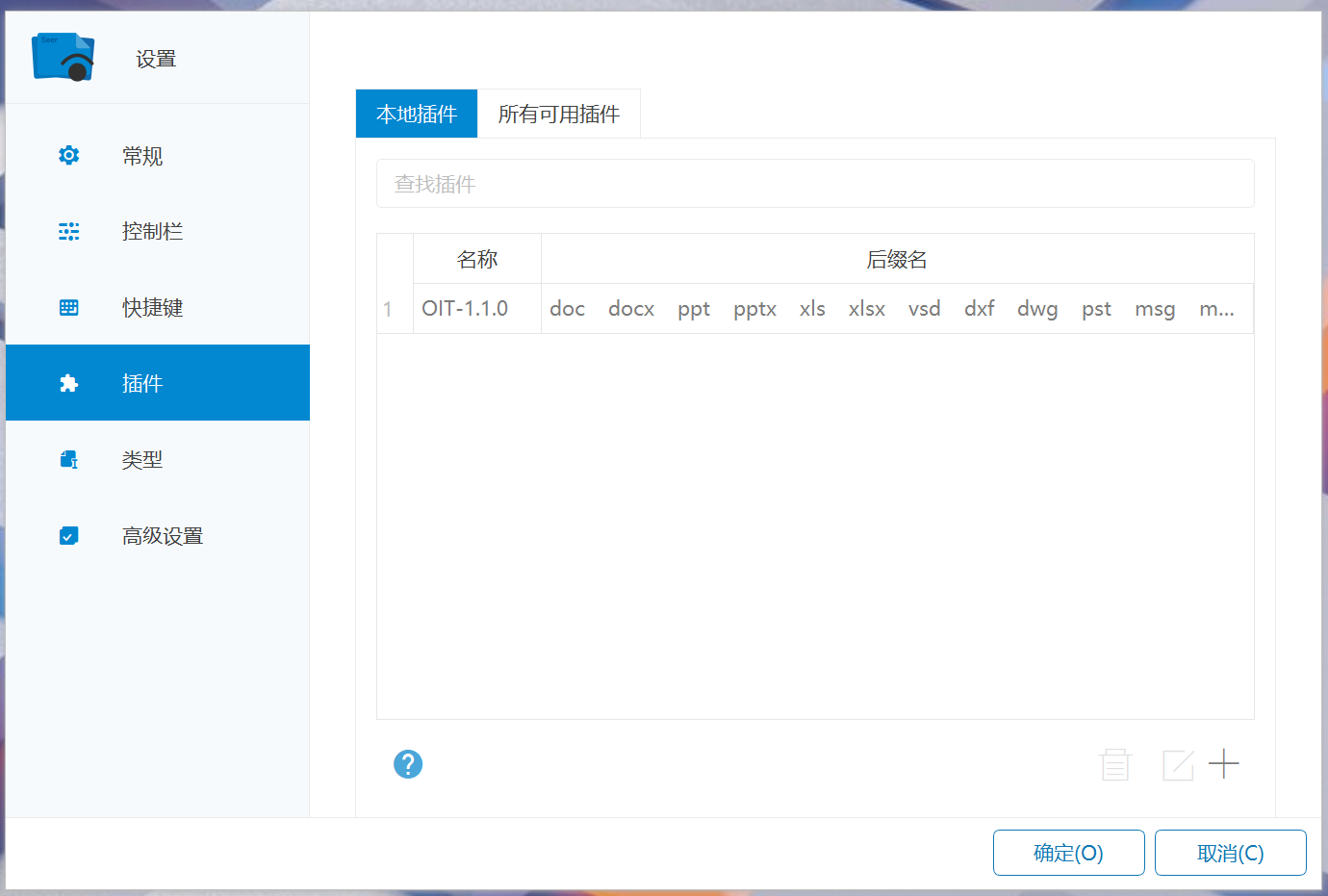1328x896 pixels.
Task: Select row number 1 in the plugin table
Action: click(x=395, y=309)
